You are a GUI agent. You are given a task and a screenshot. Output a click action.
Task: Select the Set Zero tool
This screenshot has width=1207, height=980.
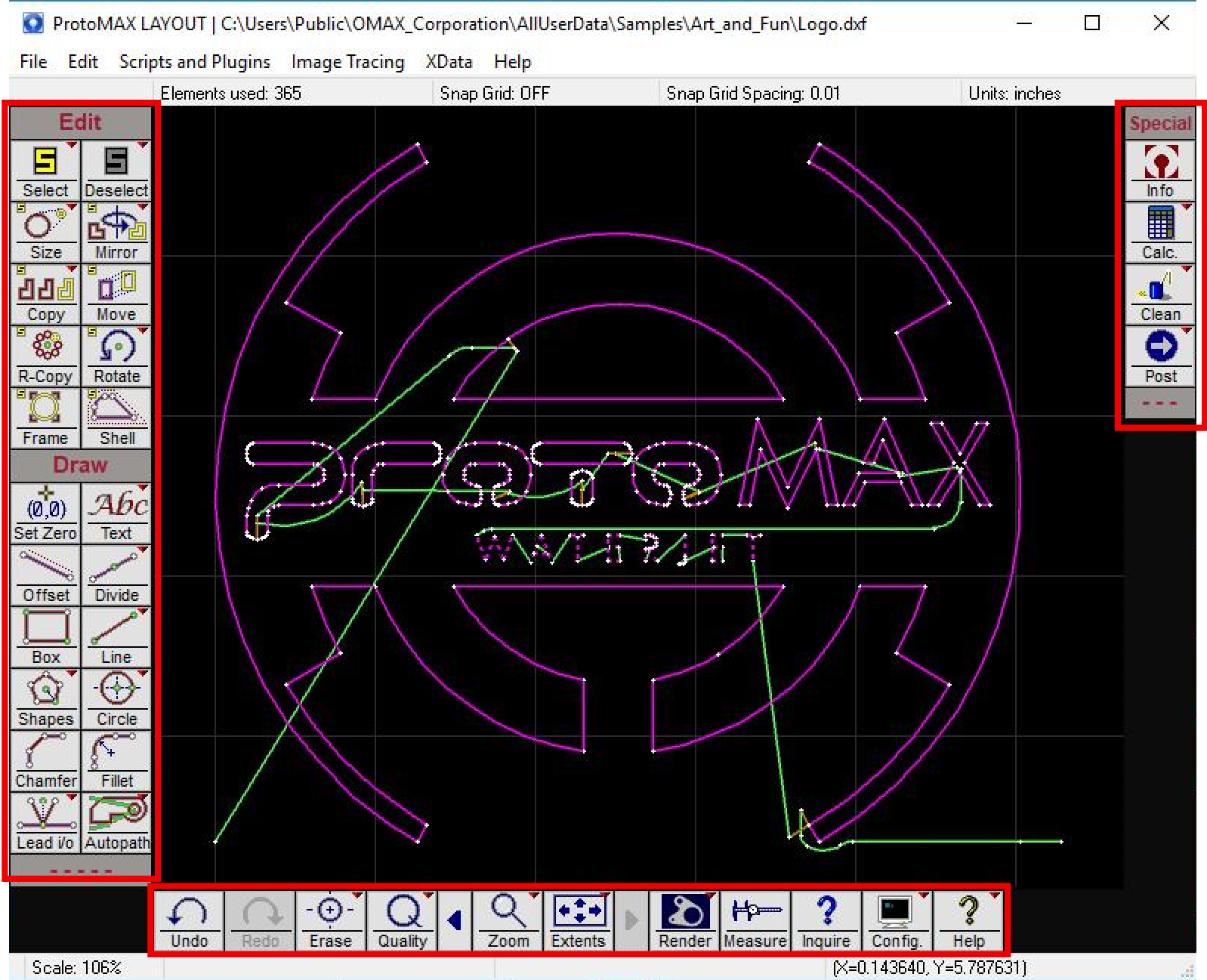pos(45,513)
